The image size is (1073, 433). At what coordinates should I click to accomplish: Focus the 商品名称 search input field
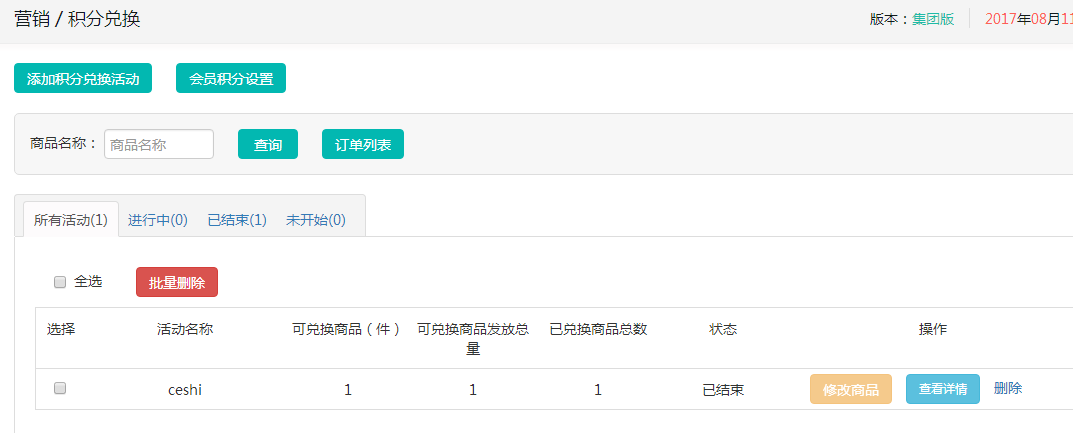[x=159, y=144]
